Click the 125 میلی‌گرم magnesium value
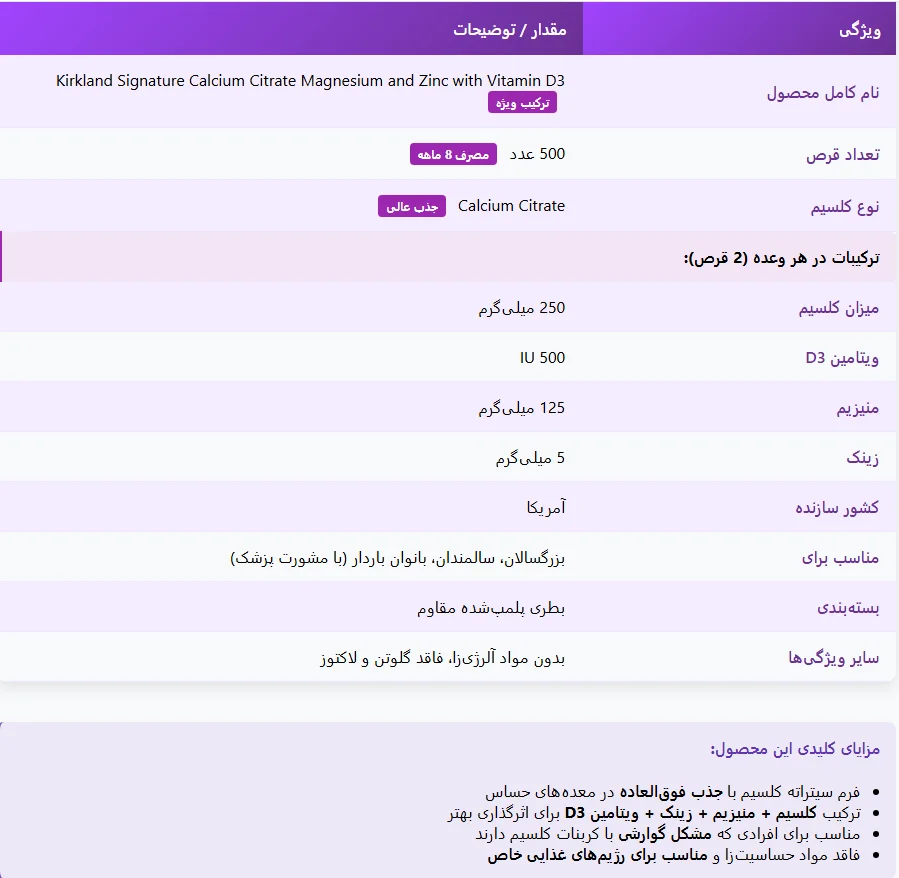Image resolution: width=899 pixels, height=878 pixels. [522, 408]
